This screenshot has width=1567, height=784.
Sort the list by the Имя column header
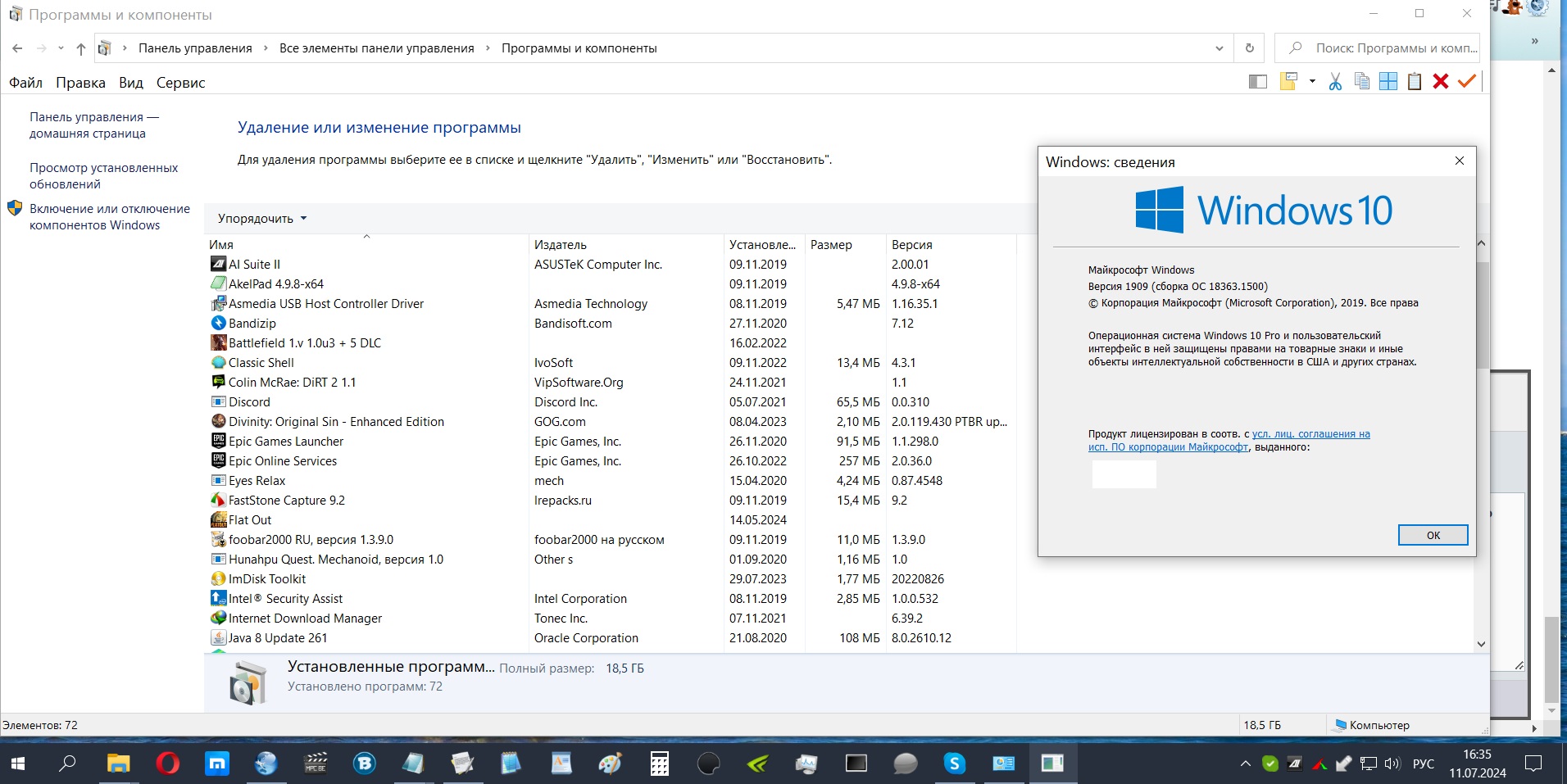click(366, 244)
